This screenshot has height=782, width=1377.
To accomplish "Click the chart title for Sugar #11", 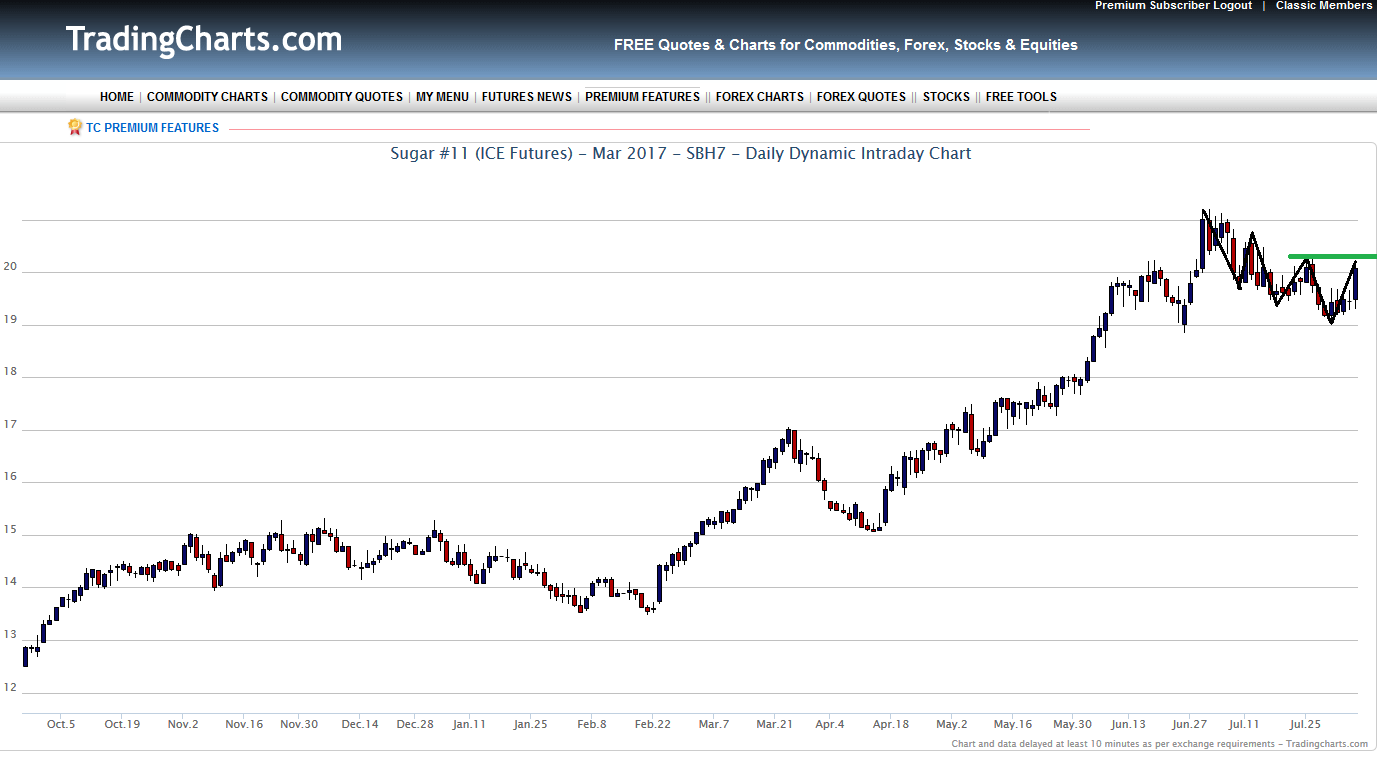I will click(680, 154).
